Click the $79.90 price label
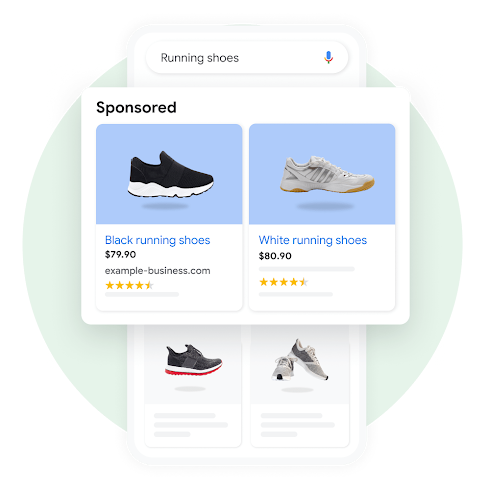Image resolution: width=490 pixels, height=490 pixels. [x=120, y=255]
